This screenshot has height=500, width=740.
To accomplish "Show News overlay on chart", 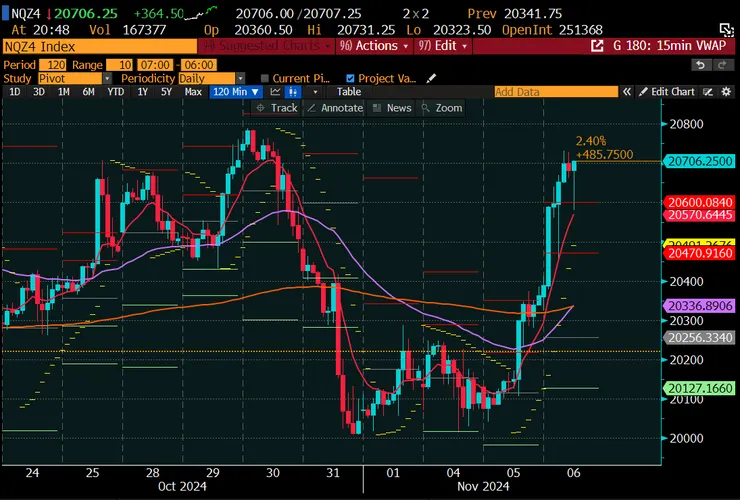I will point(393,108).
